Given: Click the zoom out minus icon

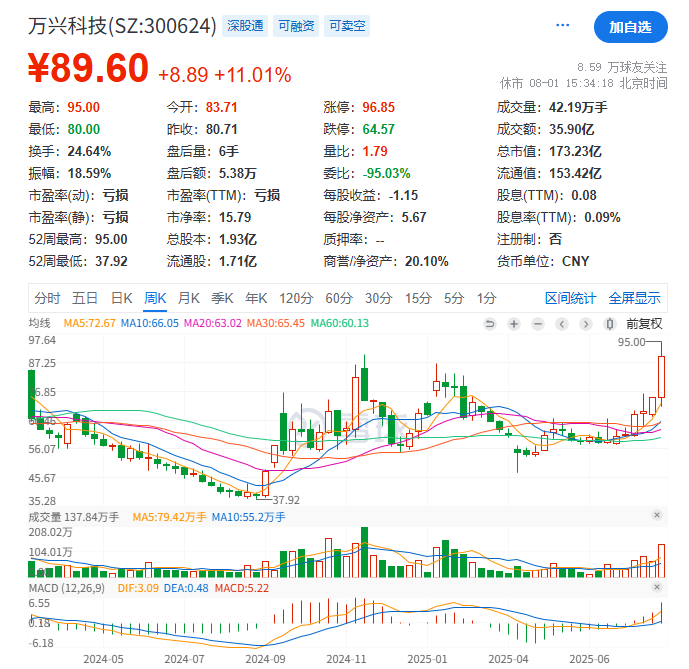Looking at the screenshot, I should click(537, 324).
